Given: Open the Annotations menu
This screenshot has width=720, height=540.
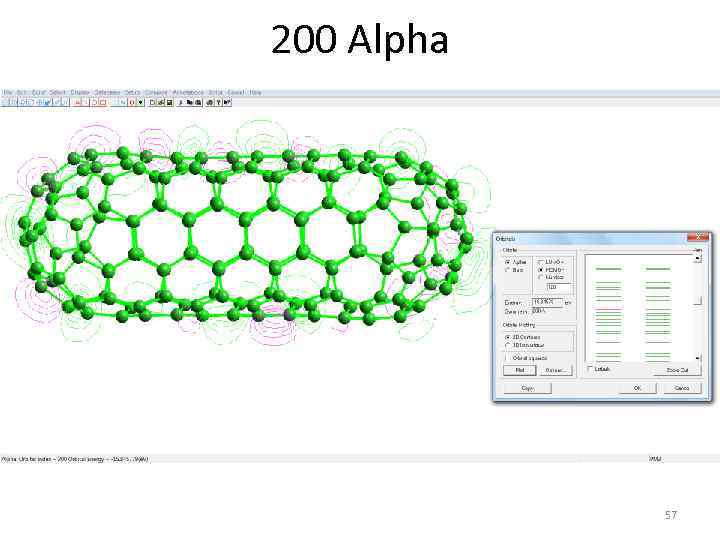Looking at the screenshot, I should [x=188, y=92].
